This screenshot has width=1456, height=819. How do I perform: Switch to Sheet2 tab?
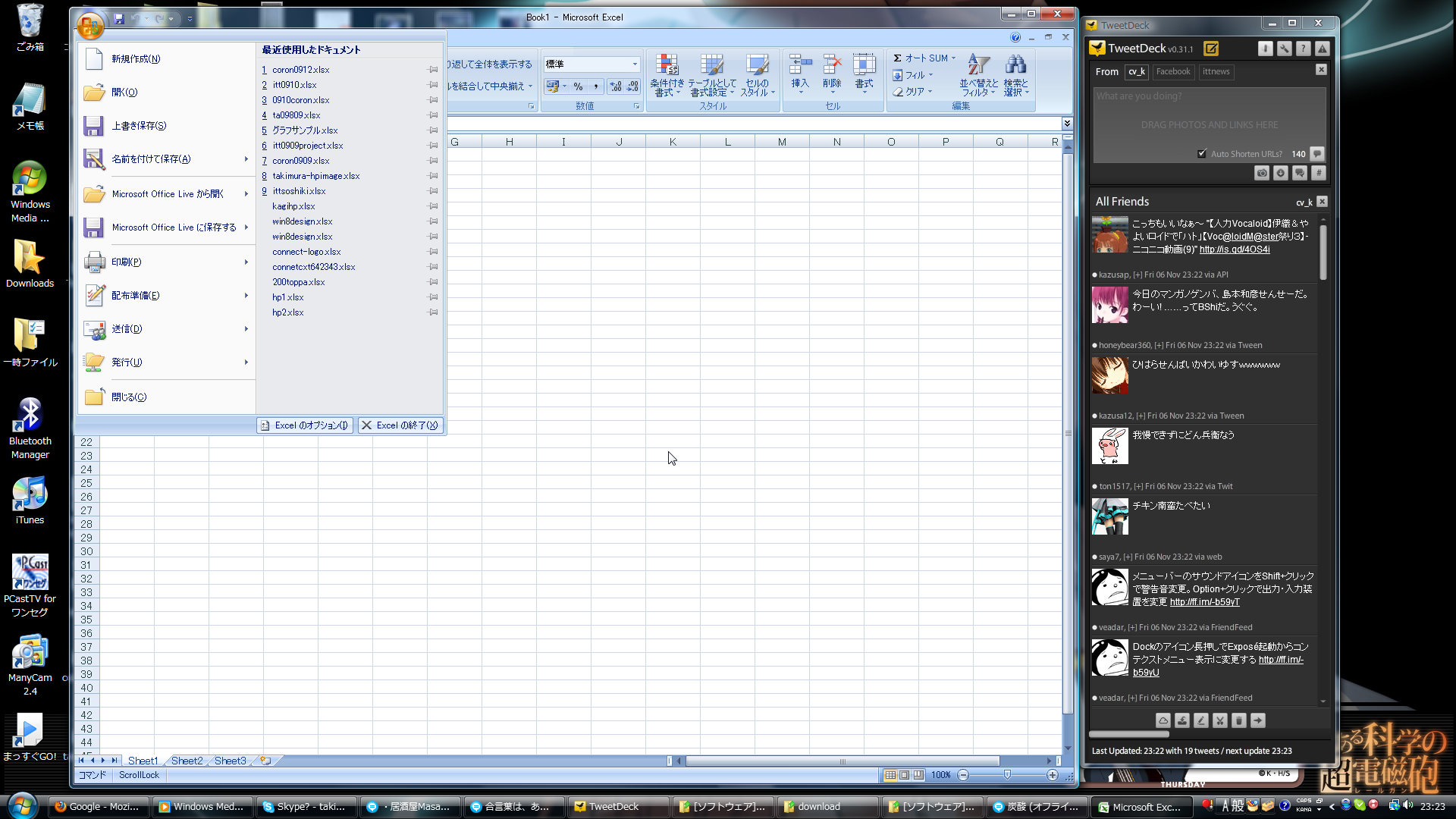[187, 761]
